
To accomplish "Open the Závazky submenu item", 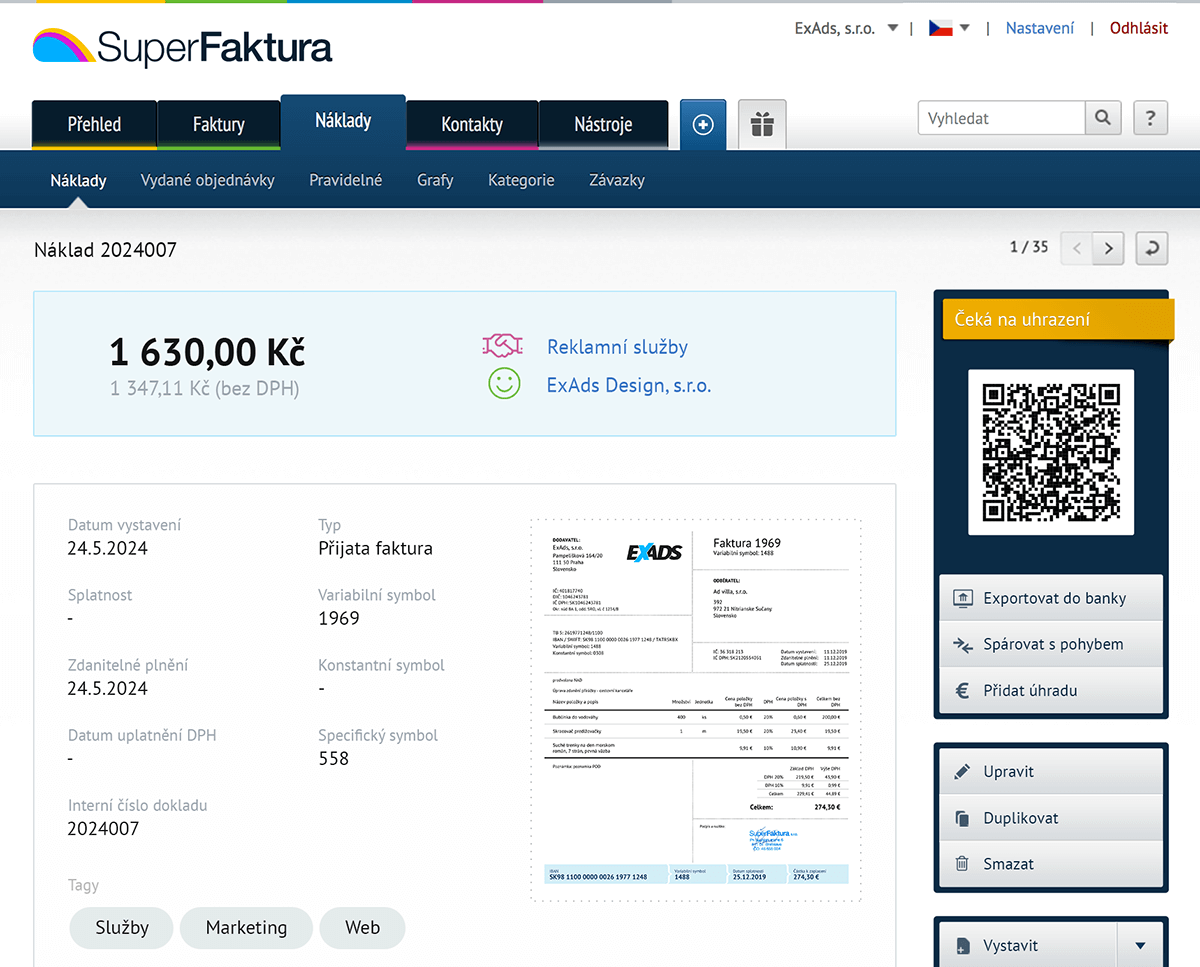I will 617,180.
